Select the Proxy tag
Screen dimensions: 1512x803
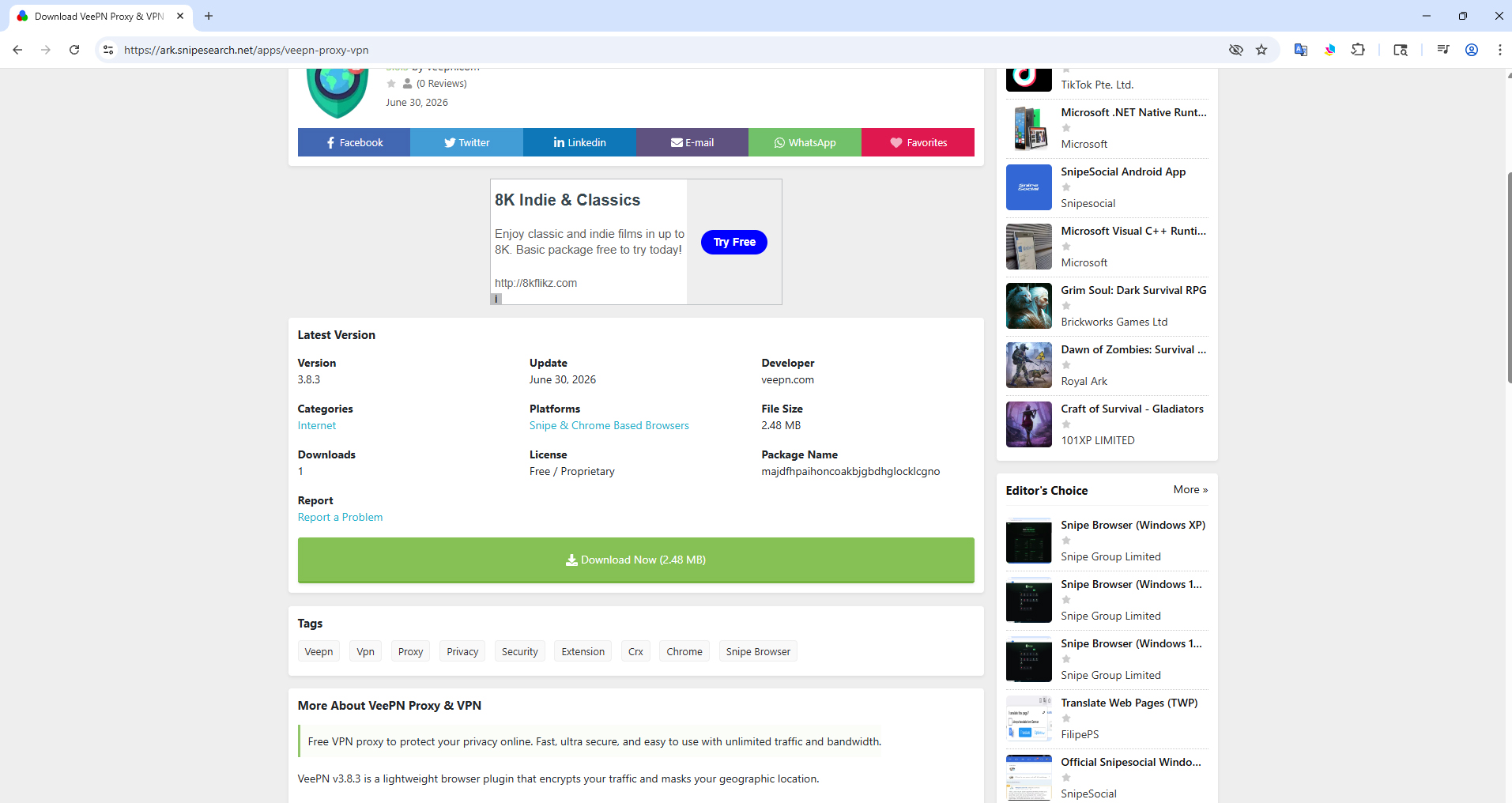[410, 651]
